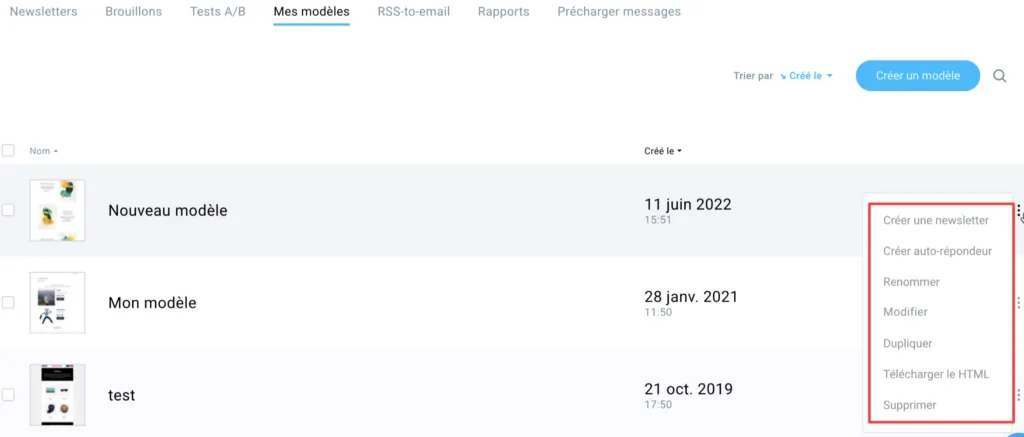Click the Créer un modèle button
Viewport: 1024px width, 437px height.
918,76
